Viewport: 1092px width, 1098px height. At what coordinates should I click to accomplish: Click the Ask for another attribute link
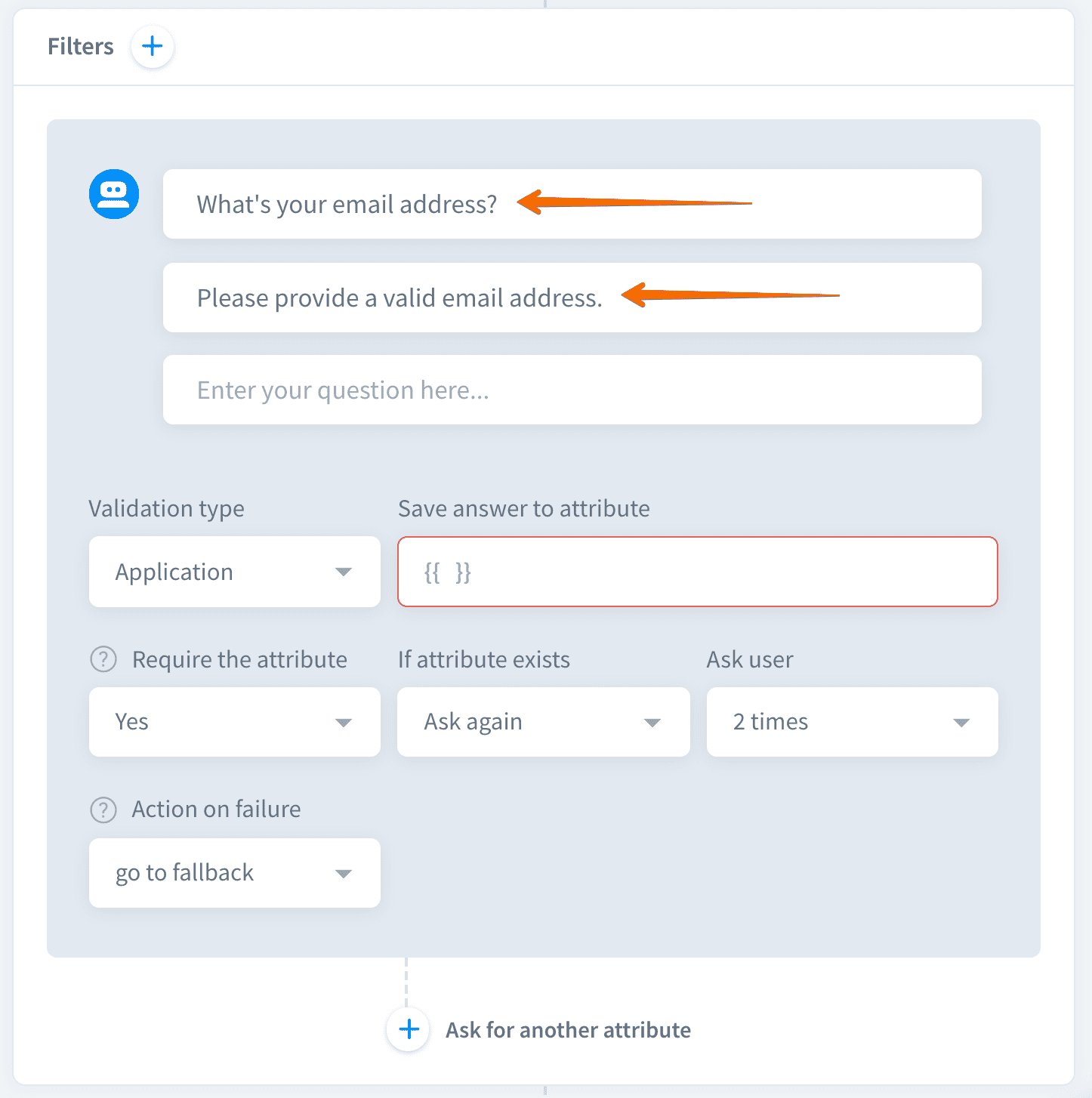tap(568, 1030)
